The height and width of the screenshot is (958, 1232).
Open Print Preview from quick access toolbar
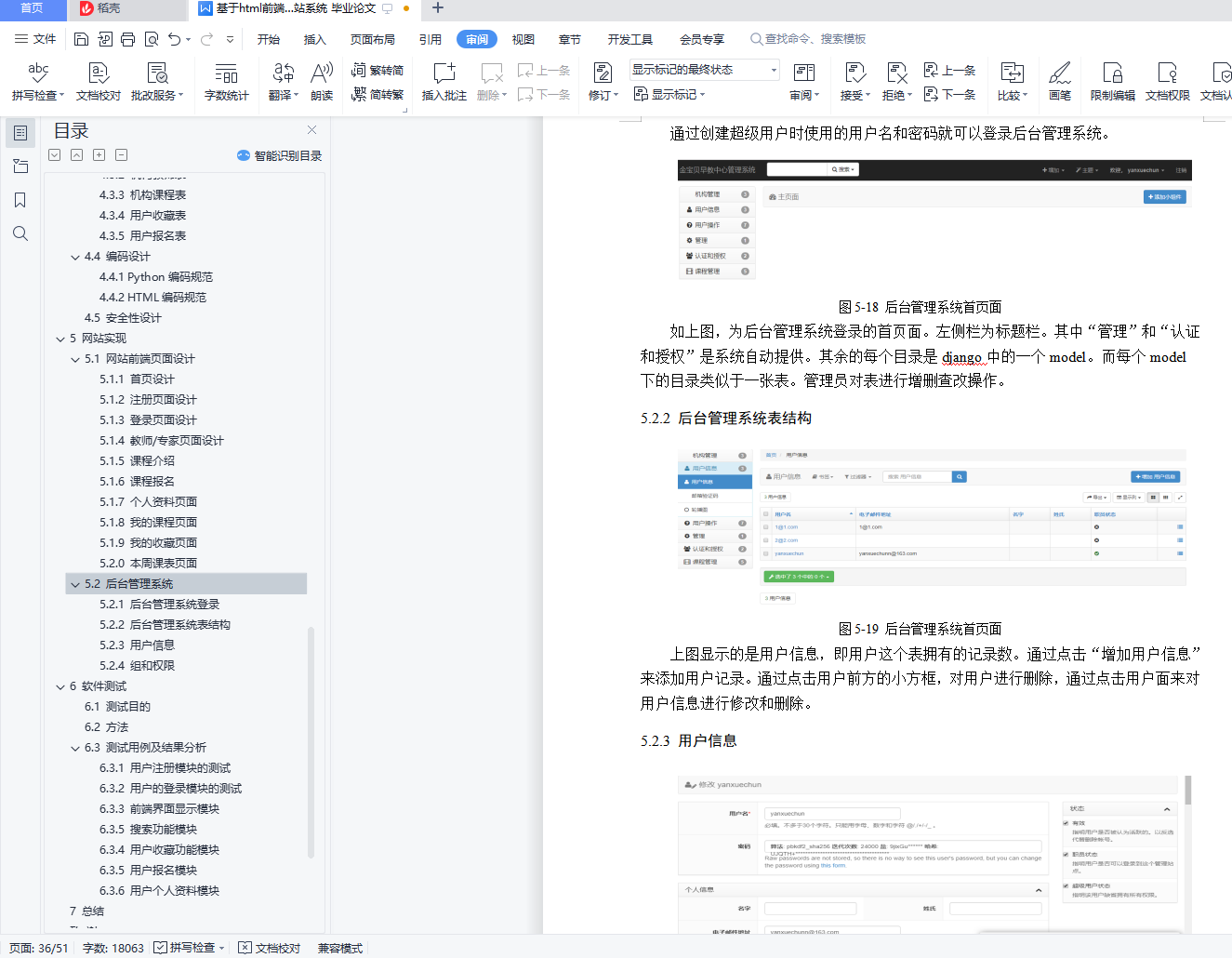coord(151,39)
